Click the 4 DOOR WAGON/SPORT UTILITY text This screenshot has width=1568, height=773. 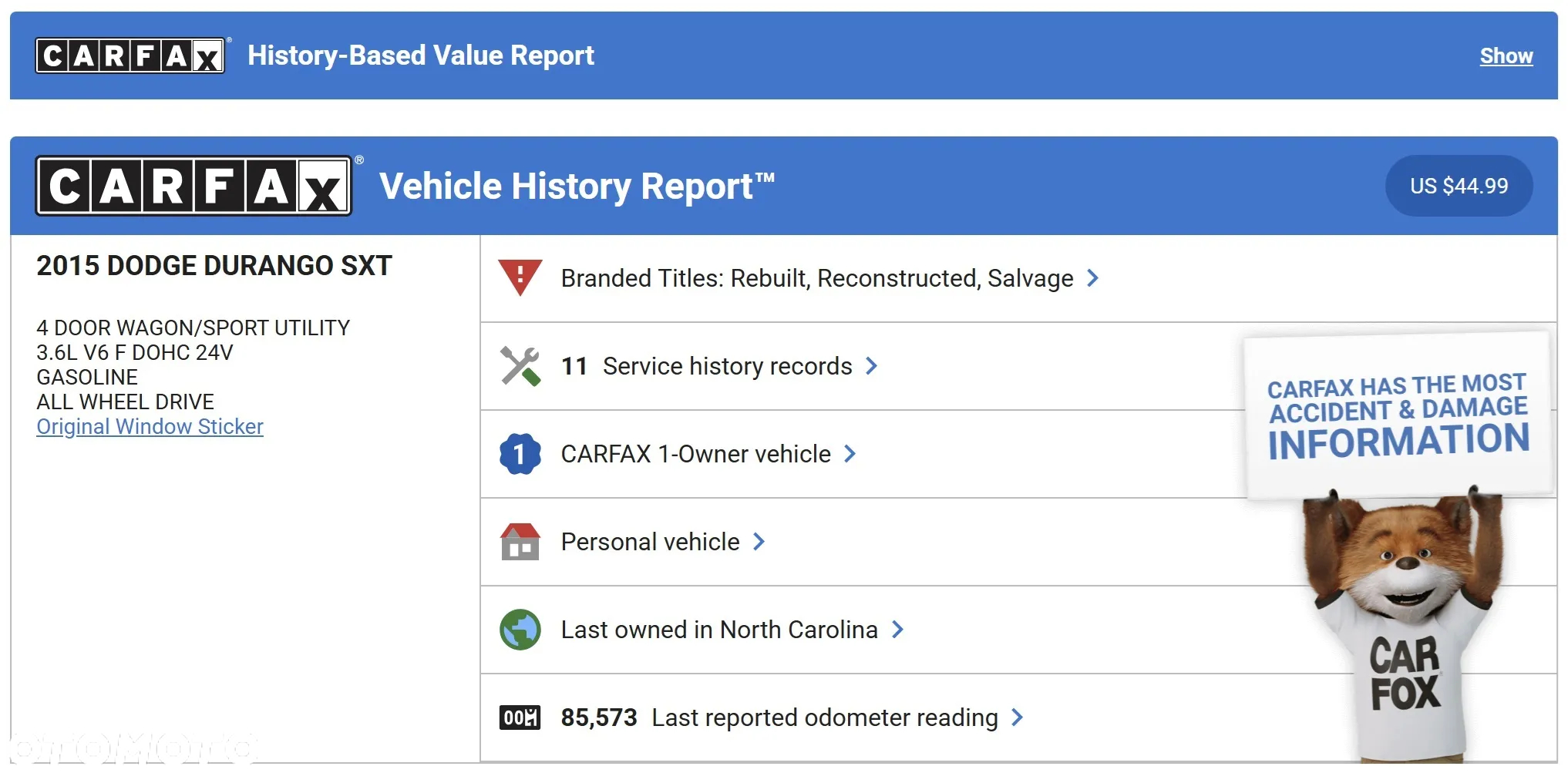coord(193,328)
